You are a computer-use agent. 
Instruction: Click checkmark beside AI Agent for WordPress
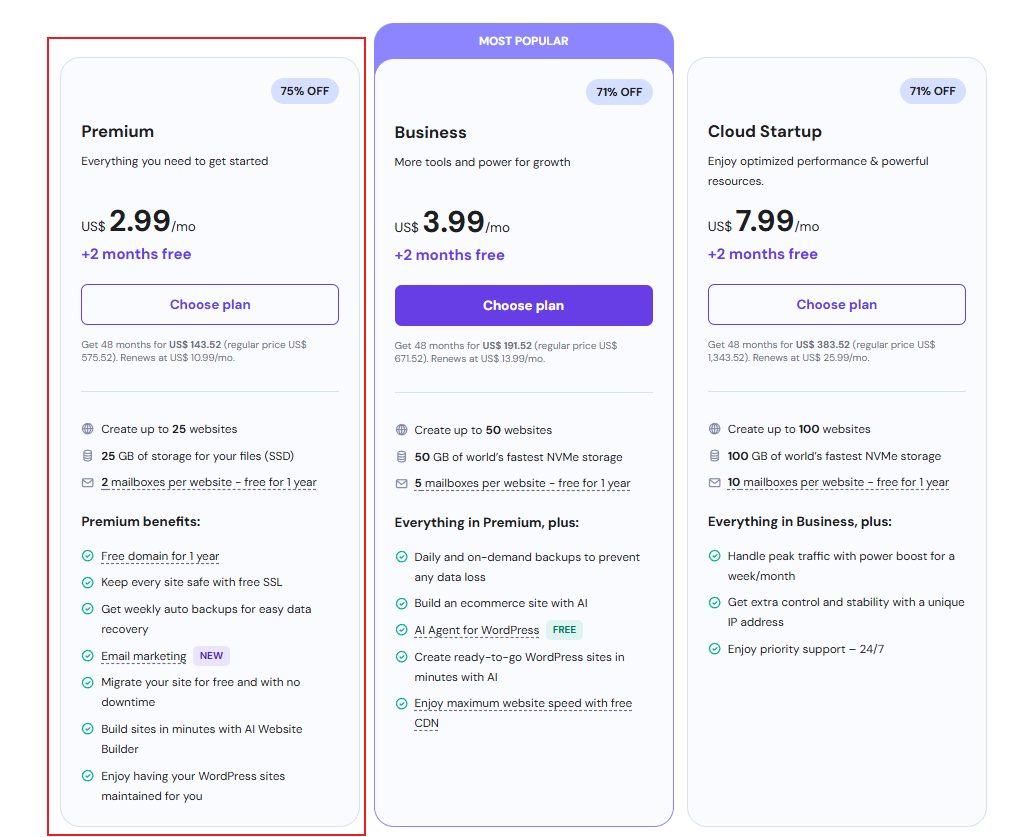[402, 630]
